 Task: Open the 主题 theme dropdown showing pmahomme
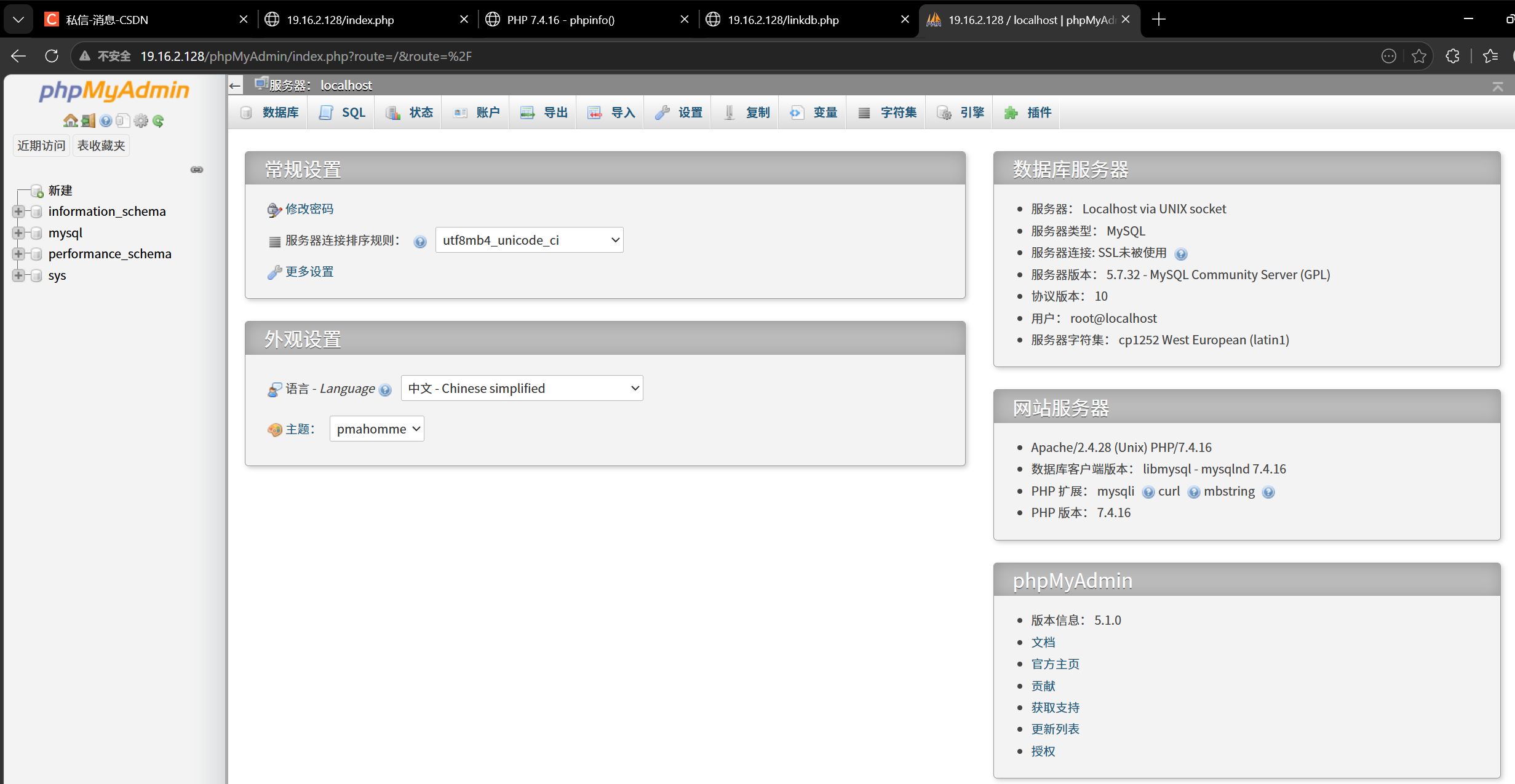click(376, 429)
